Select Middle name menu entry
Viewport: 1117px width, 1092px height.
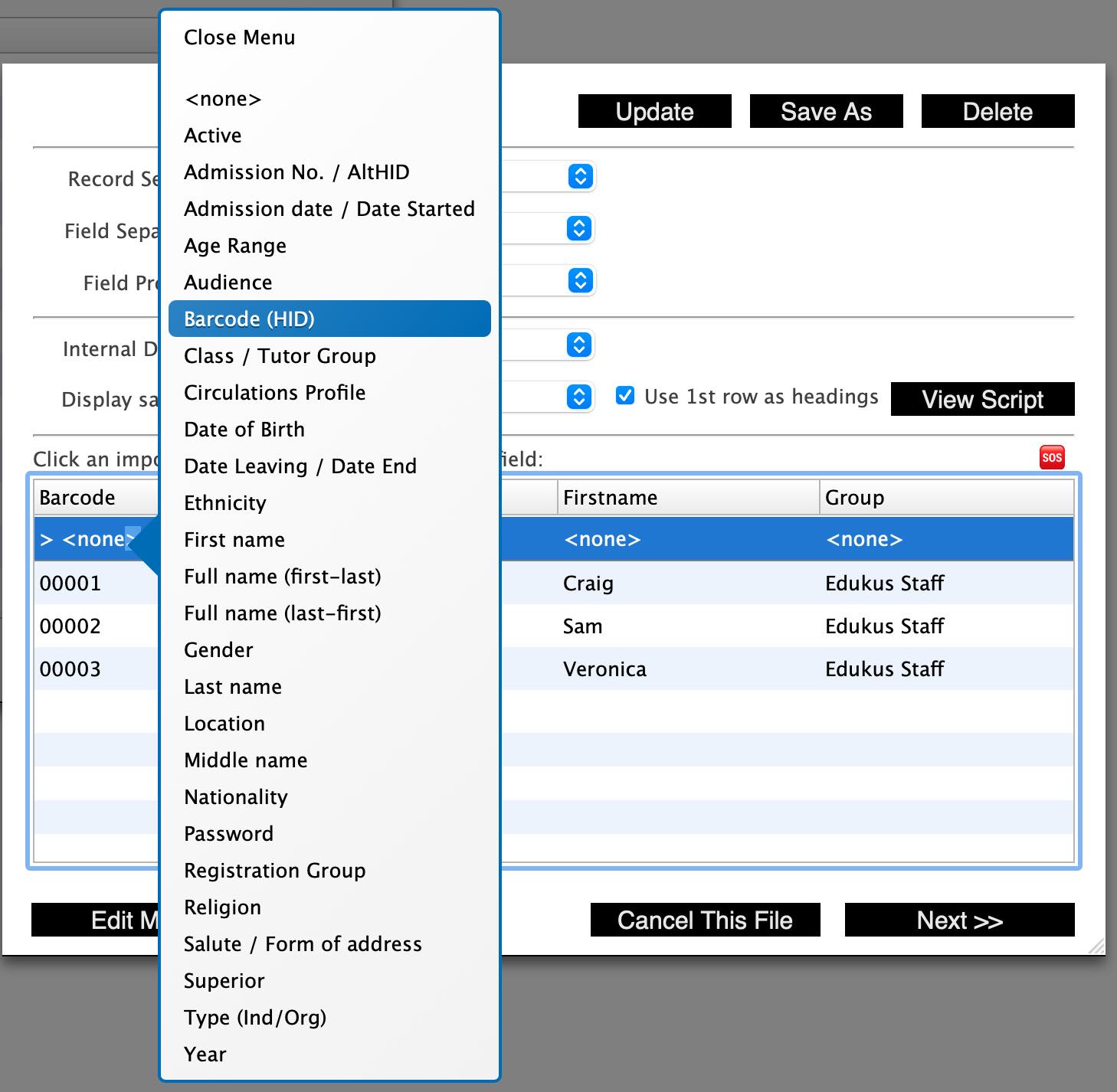click(329, 760)
